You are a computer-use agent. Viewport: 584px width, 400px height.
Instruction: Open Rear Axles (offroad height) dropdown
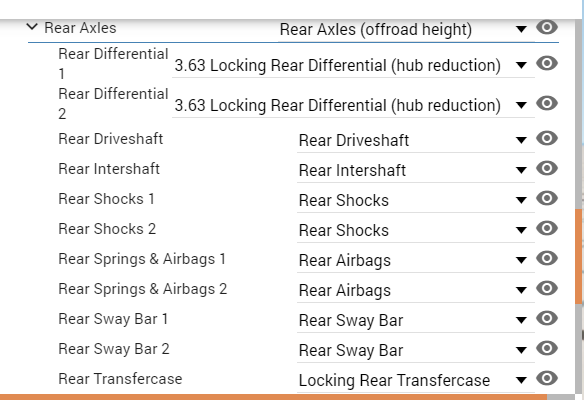click(x=406, y=29)
